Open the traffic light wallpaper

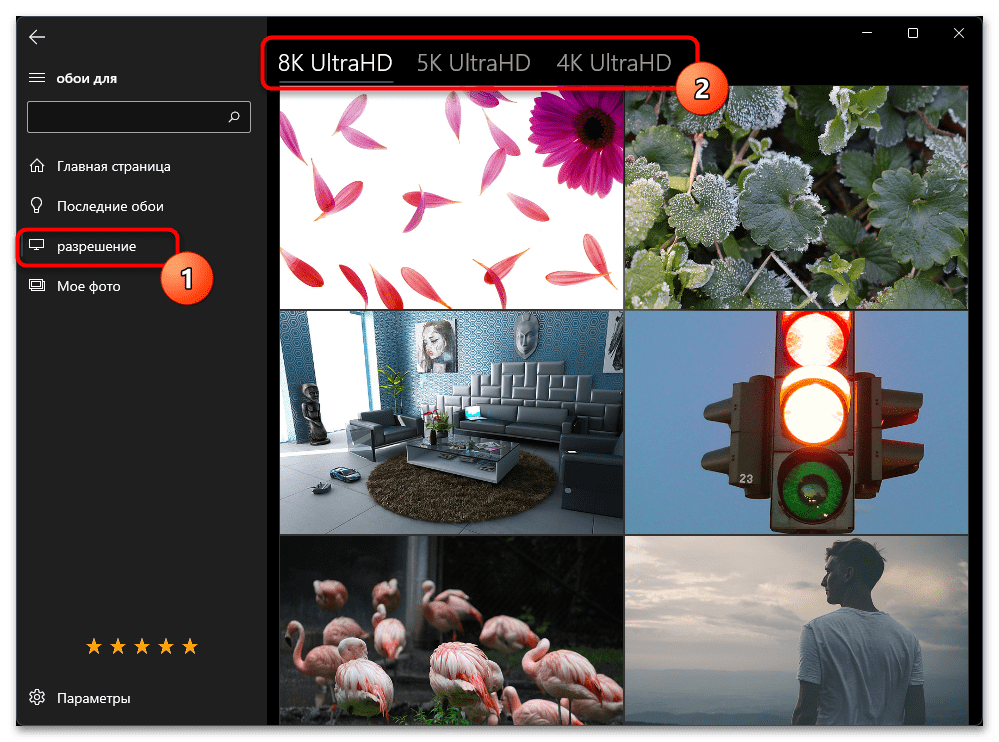tap(796, 422)
